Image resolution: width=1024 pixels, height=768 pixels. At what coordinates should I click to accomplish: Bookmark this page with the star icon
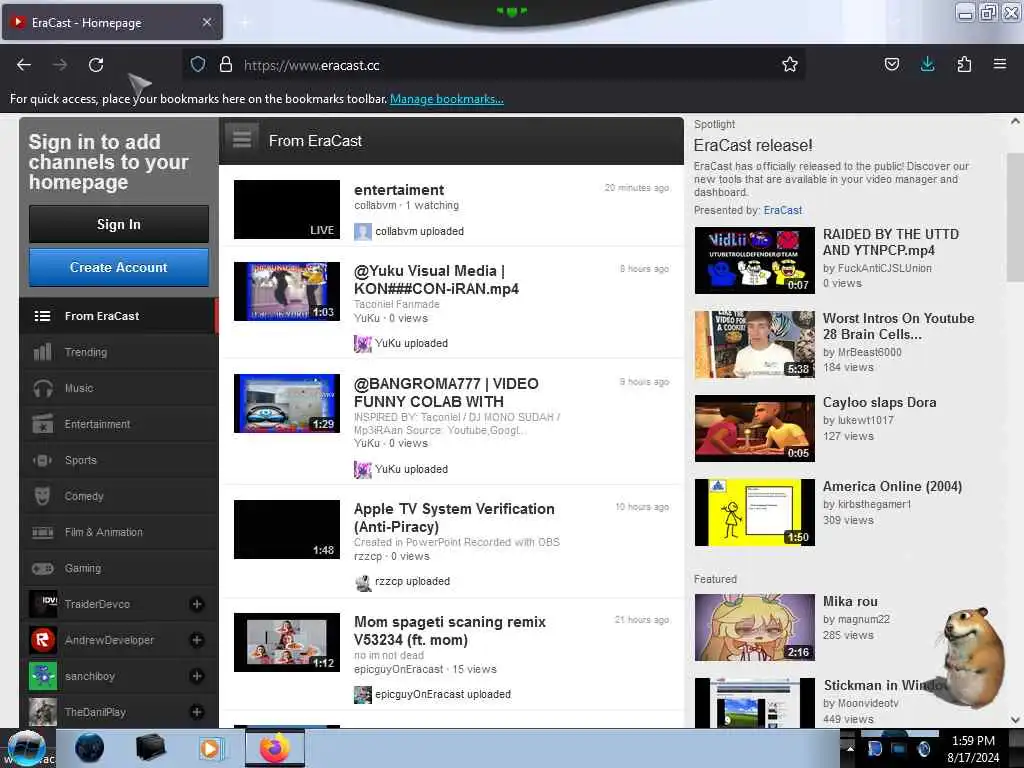[x=790, y=64]
